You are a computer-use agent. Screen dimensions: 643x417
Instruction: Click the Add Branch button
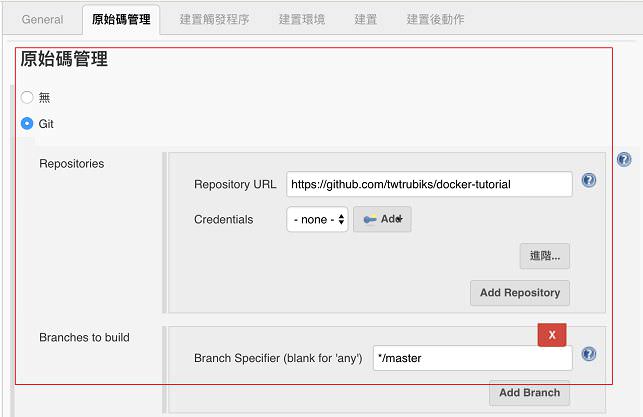tap(529, 393)
